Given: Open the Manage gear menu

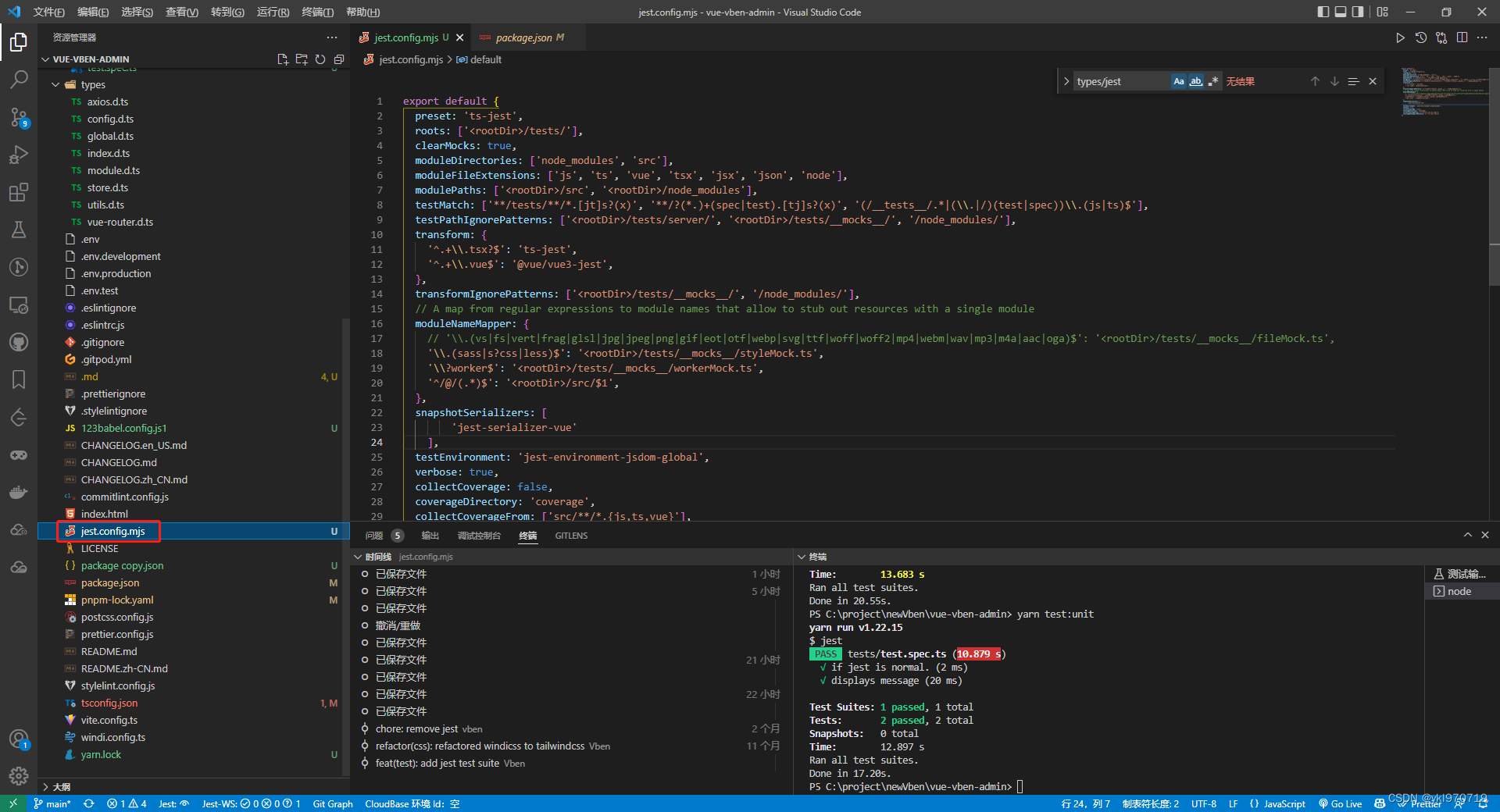Looking at the screenshot, I should pos(19,776).
